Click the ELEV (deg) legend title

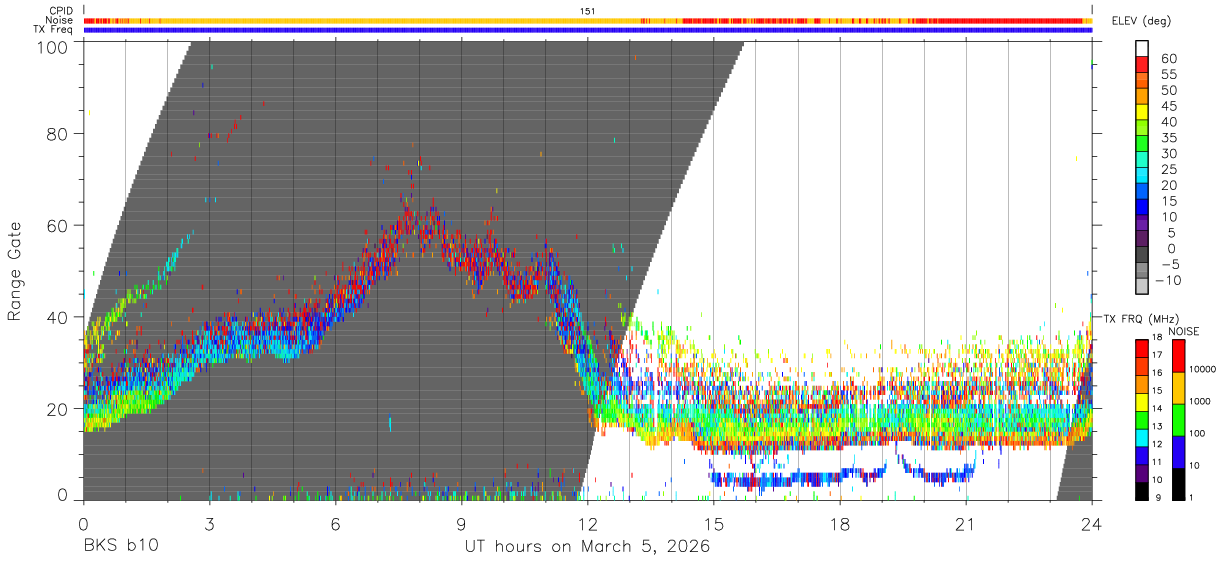(x=1140, y=20)
